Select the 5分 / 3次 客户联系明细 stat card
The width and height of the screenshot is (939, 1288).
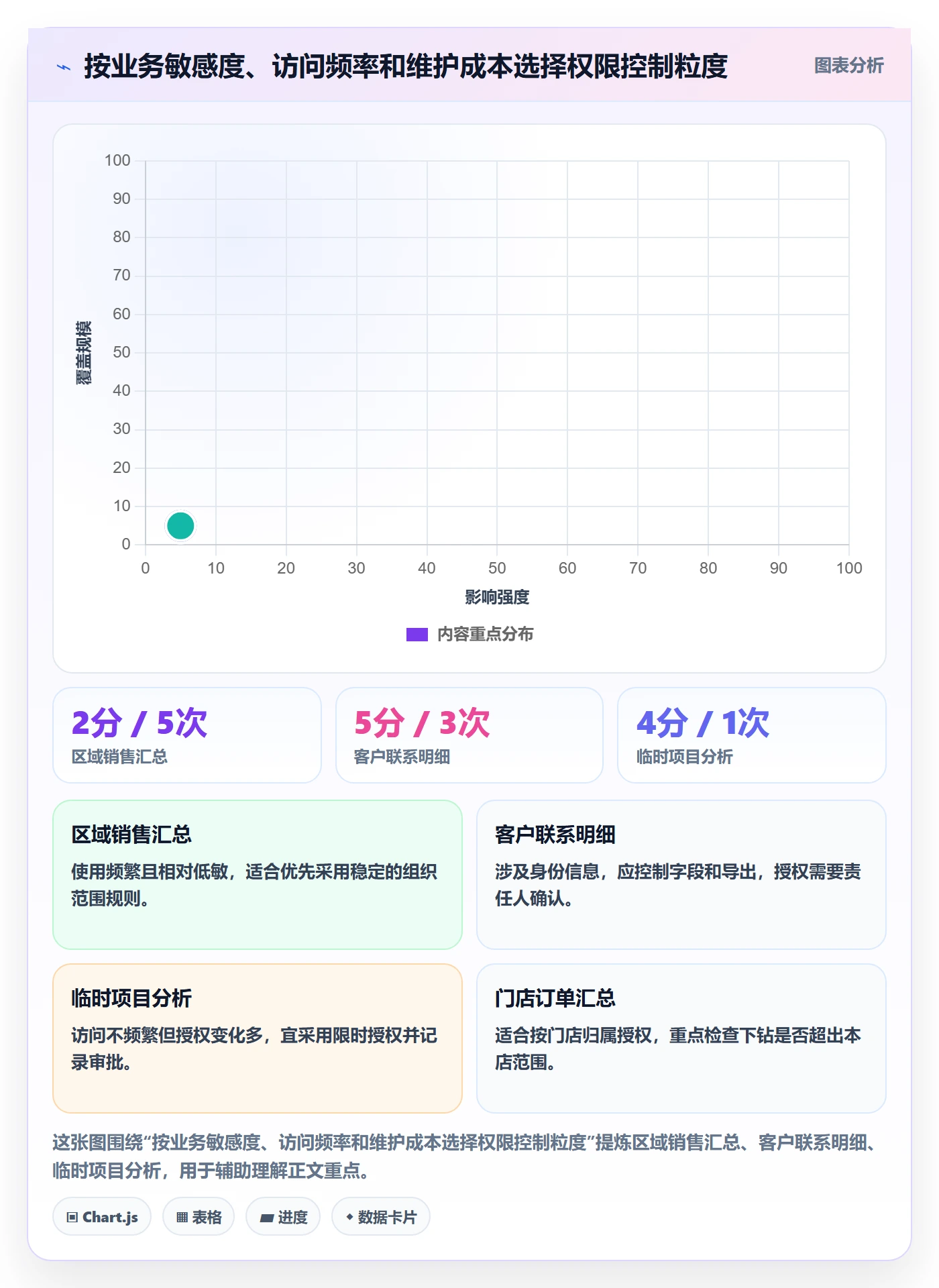pyautogui.click(x=469, y=735)
